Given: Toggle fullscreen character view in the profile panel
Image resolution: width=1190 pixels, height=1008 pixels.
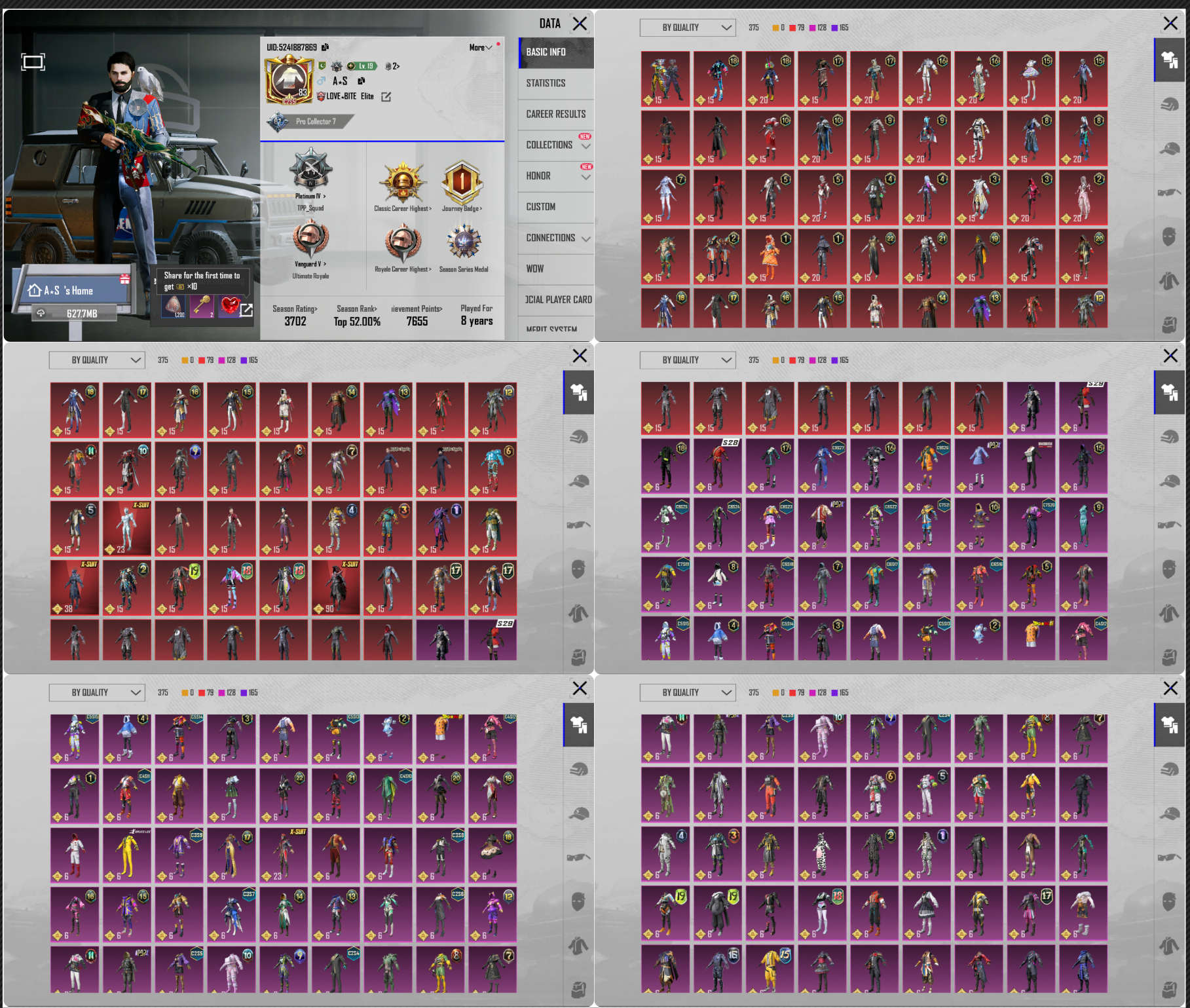Looking at the screenshot, I should [33, 62].
